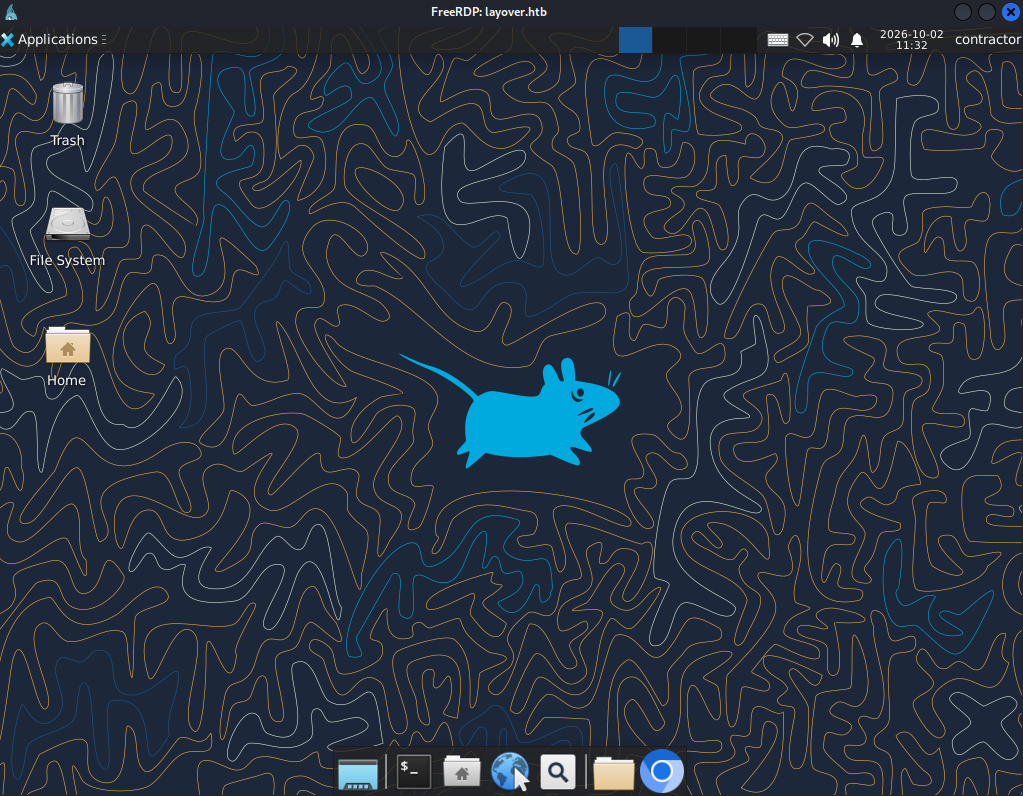Viewport: 1023px width, 796px height.
Task: Switch to the second workspace
Action: click(669, 40)
